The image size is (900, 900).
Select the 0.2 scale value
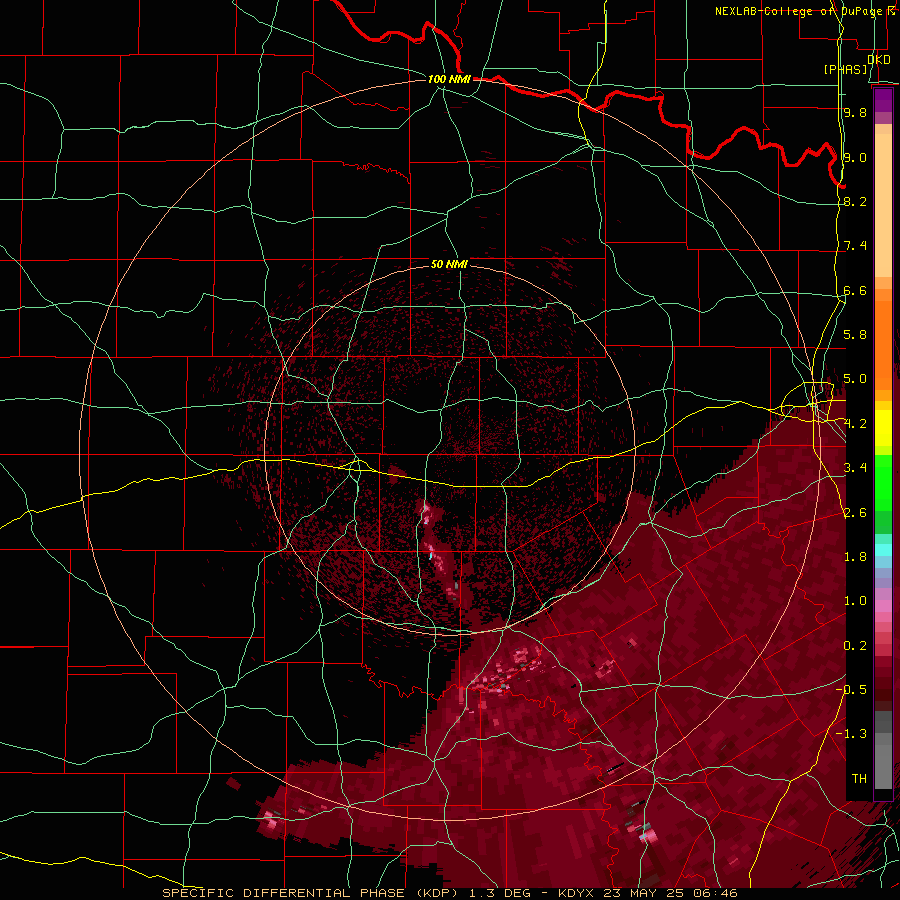pyautogui.click(x=855, y=646)
